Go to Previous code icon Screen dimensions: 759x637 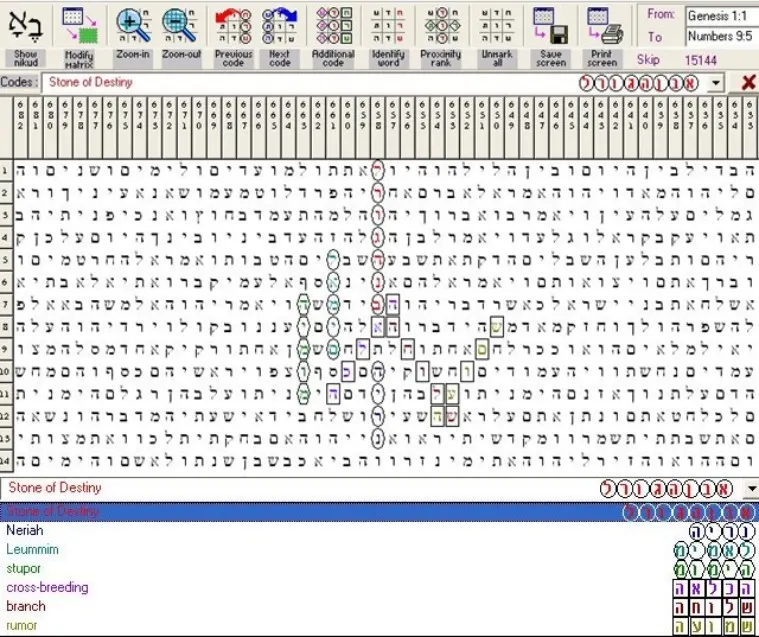pyautogui.click(x=233, y=25)
